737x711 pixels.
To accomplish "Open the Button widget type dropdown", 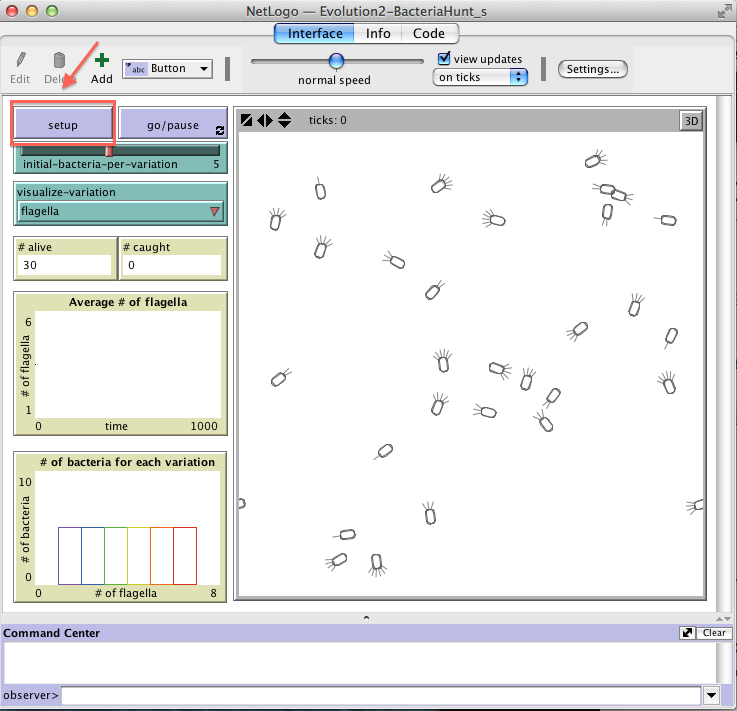I will [x=167, y=68].
